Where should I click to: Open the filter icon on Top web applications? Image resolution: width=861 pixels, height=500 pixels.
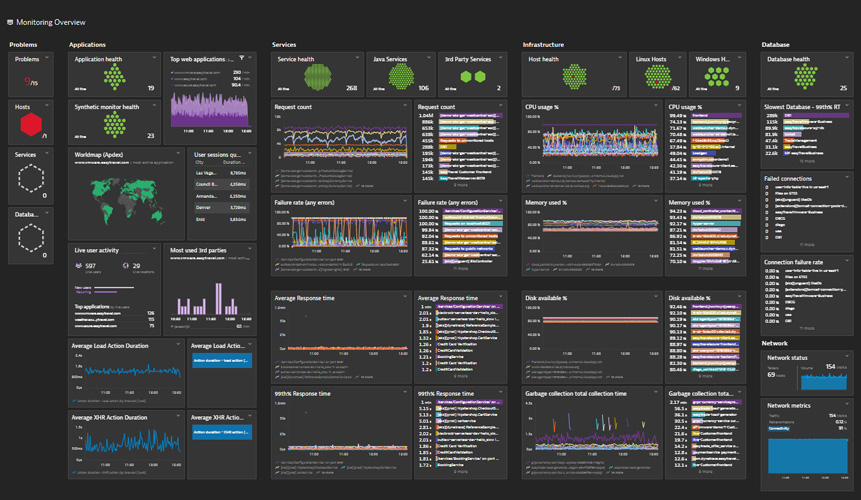(243, 59)
